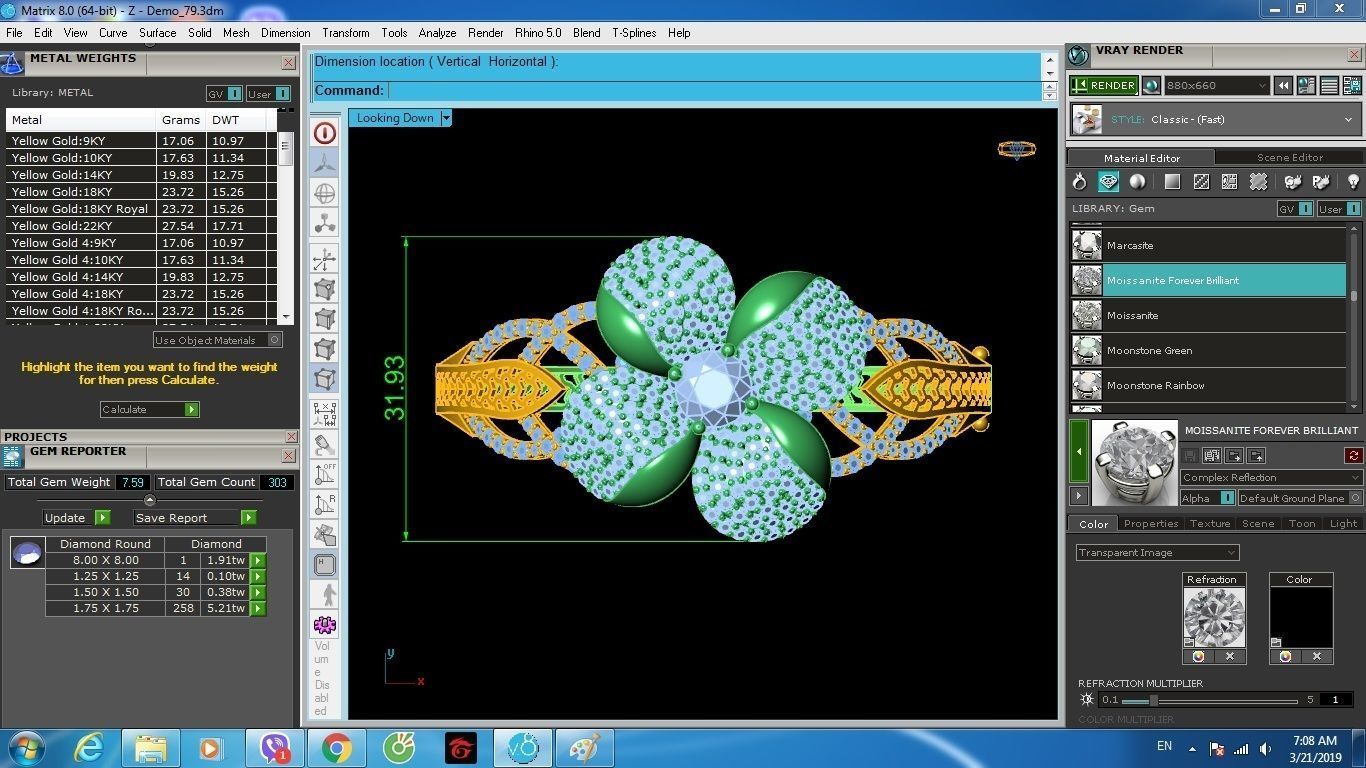This screenshot has height=768, width=1366.
Task: Open the Curve menu
Action: click(x=112, y=33)
